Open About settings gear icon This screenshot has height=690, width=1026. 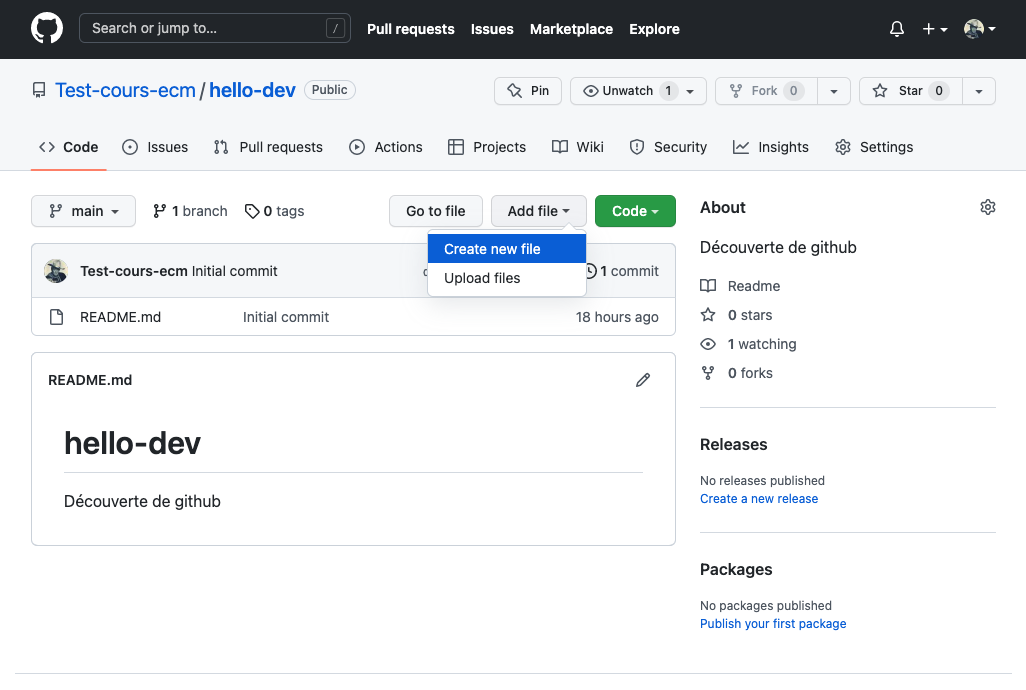[988, 207]
